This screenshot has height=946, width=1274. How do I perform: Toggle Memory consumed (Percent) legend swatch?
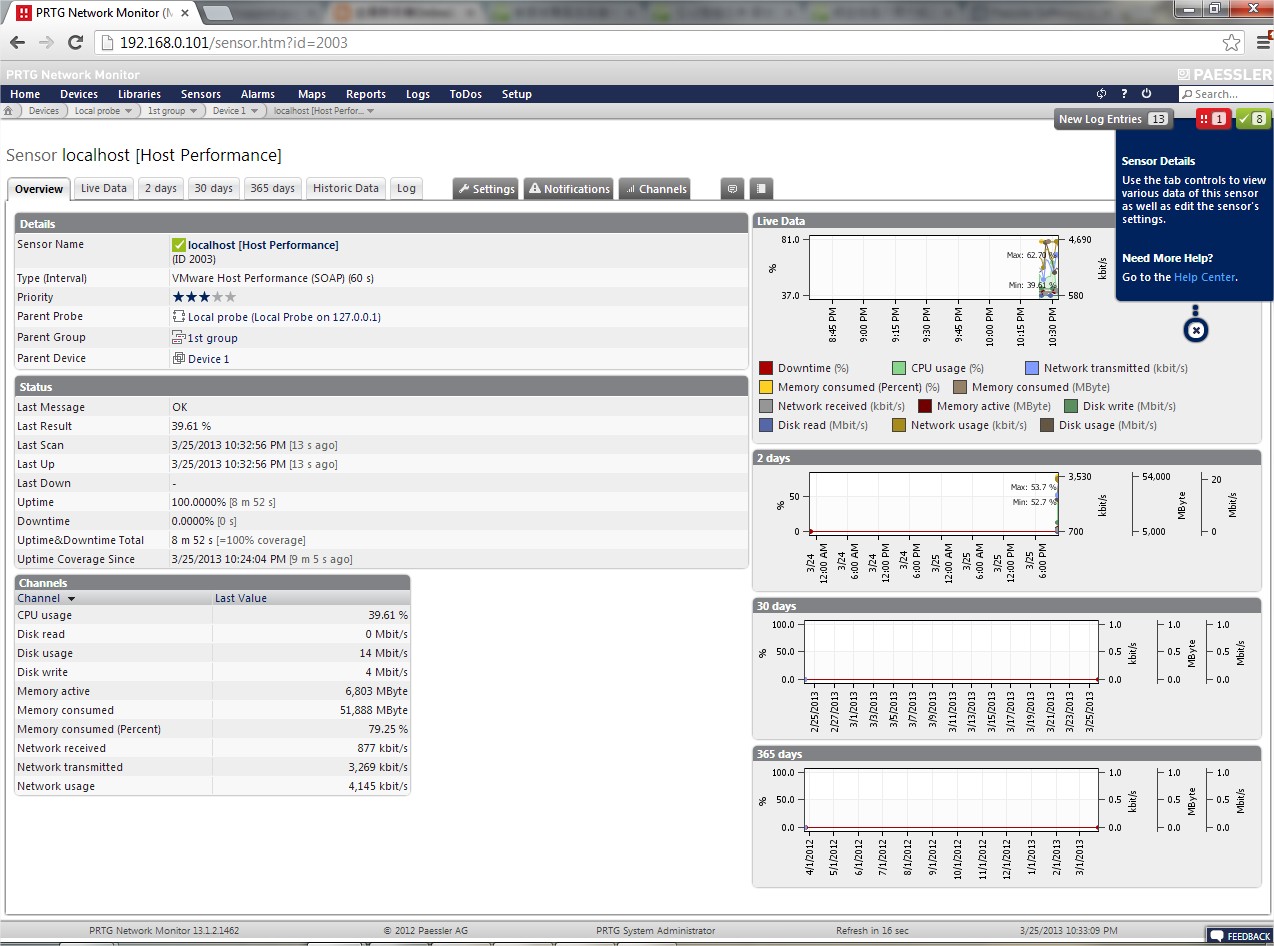pos(766,387)
